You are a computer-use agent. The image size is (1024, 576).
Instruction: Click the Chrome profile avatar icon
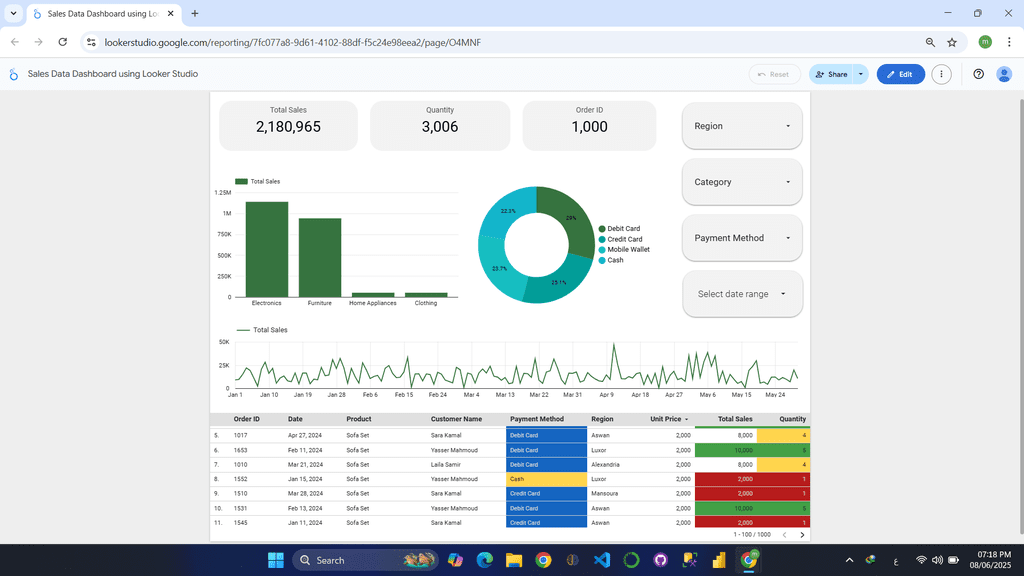pyautogui.click(x=985, y=42)
